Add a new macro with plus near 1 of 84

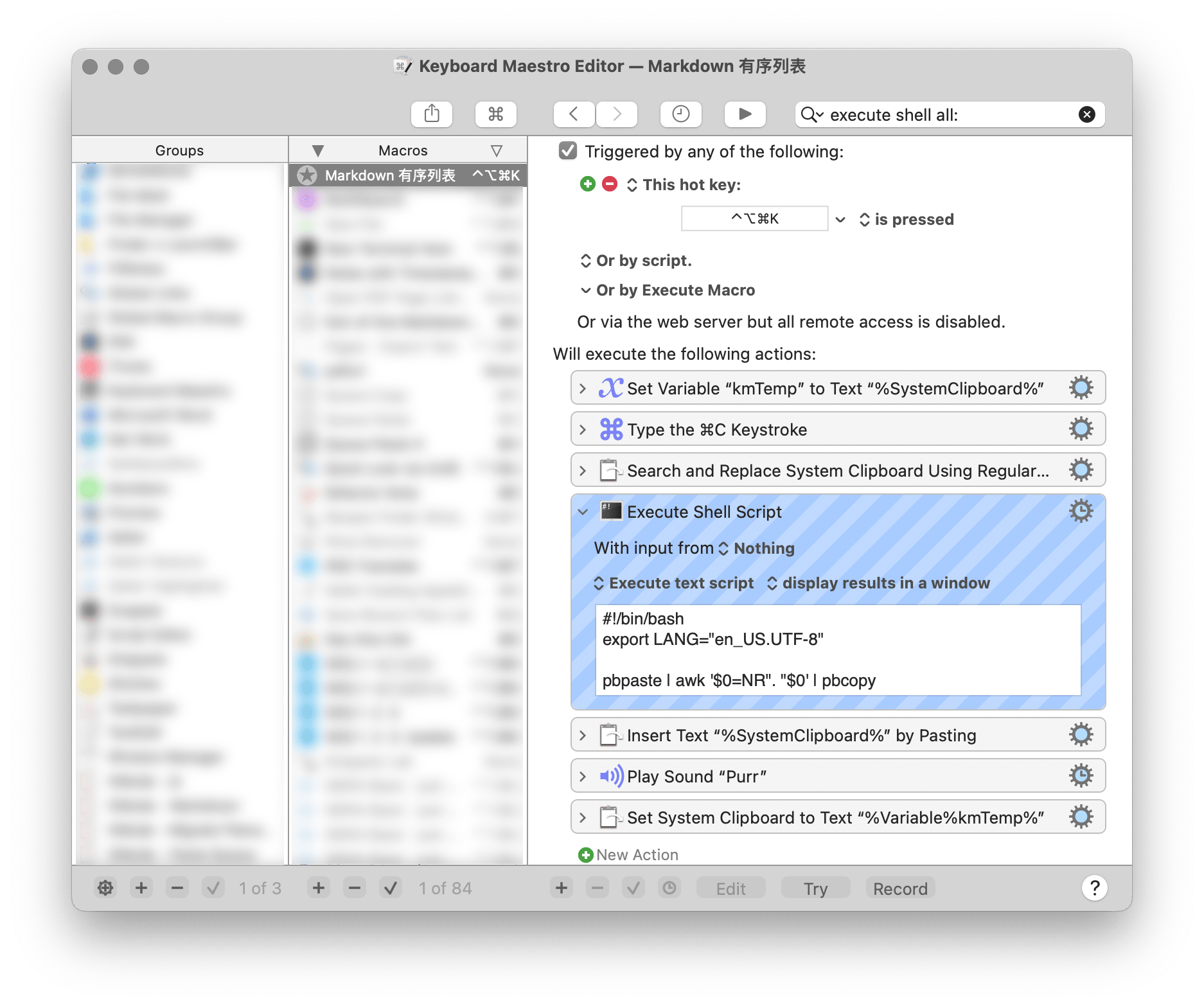(x=319, y=888)
